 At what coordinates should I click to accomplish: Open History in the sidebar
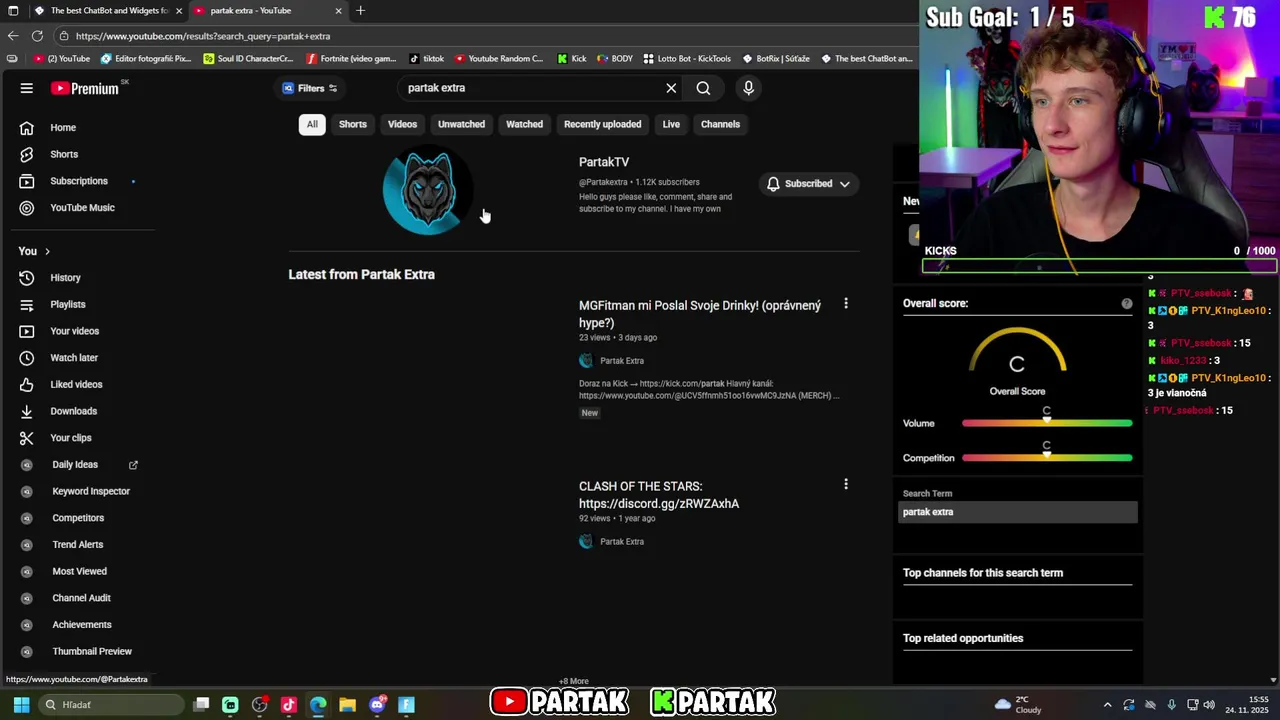pyautogui.click(x=65, y=278)
